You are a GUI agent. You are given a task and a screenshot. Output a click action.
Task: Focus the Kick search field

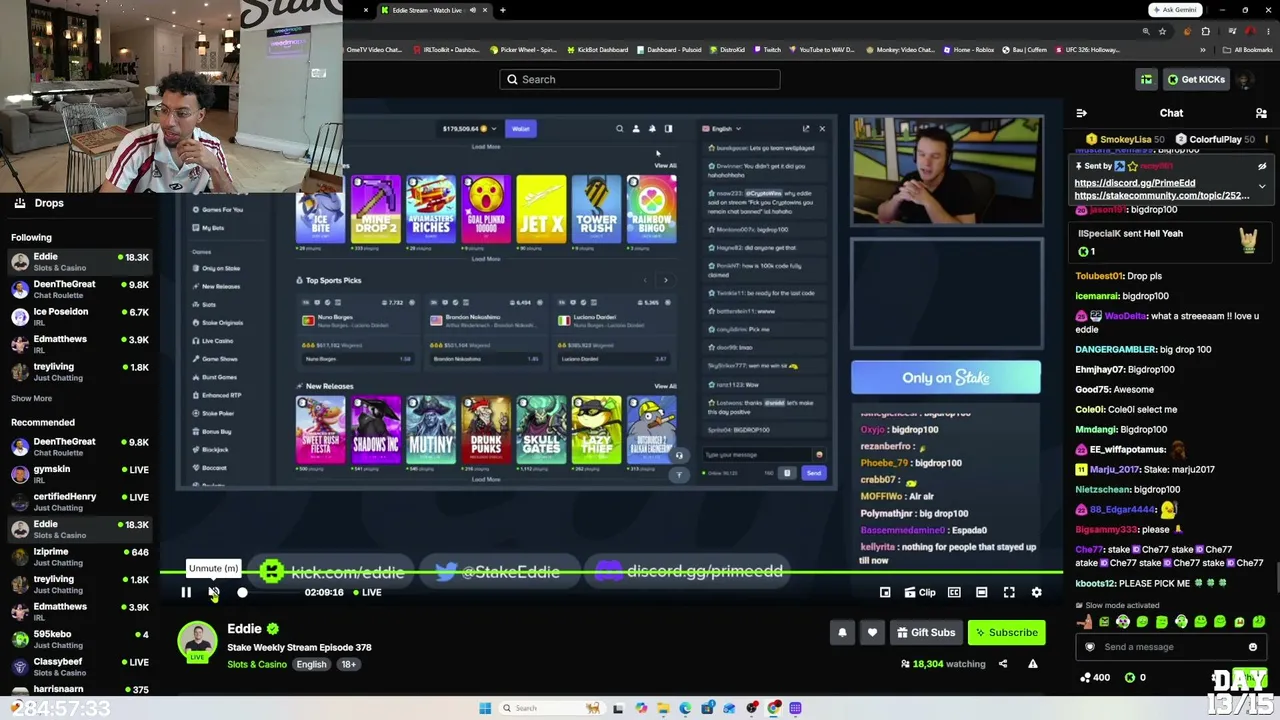click(x=640, y=80)
